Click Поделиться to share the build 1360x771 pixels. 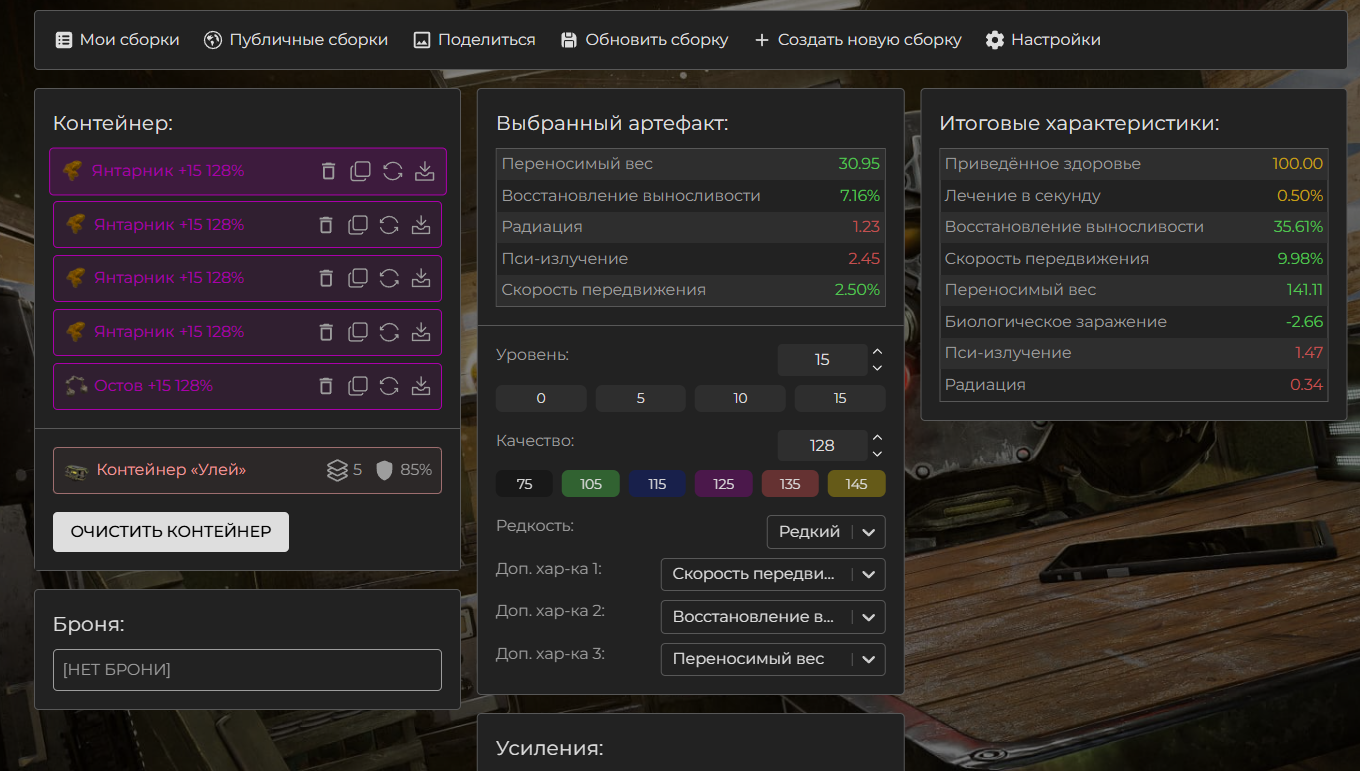(474, 40)
